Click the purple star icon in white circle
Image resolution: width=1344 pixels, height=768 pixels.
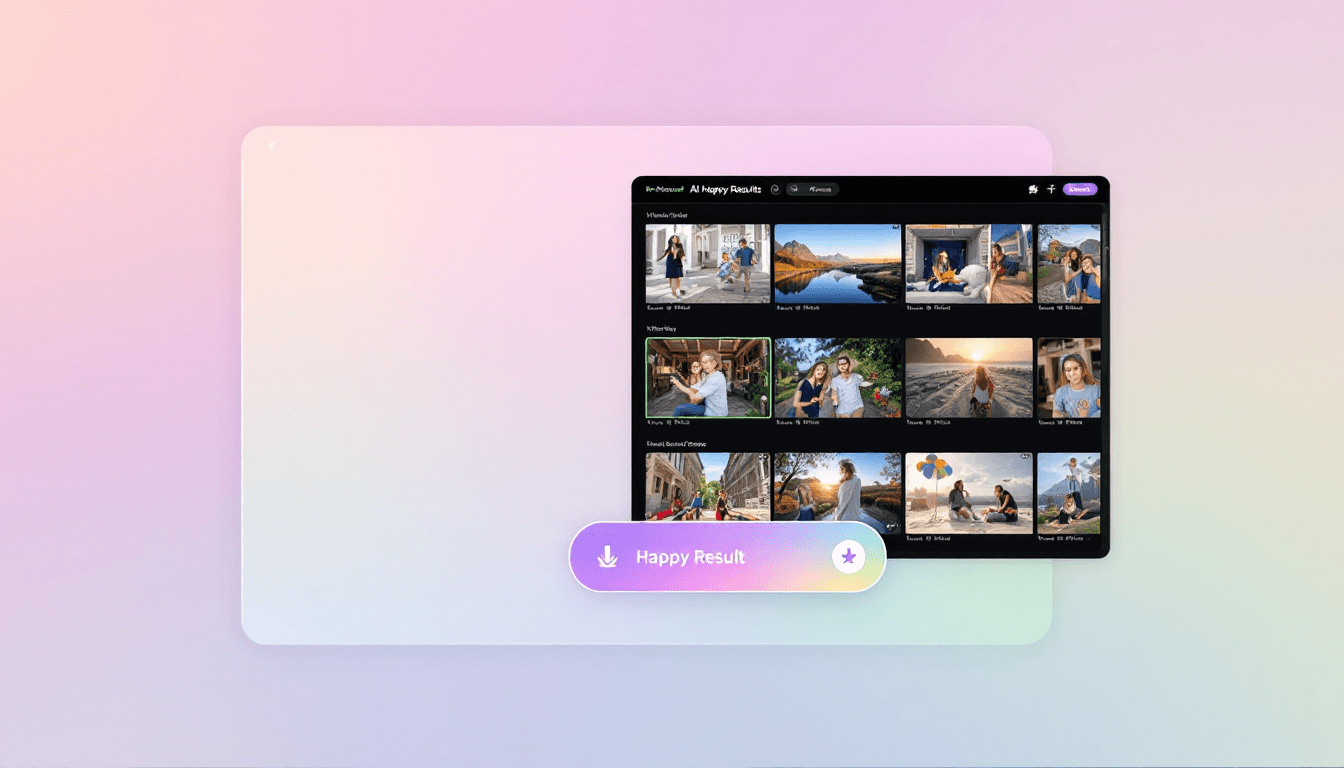(848, 557)
